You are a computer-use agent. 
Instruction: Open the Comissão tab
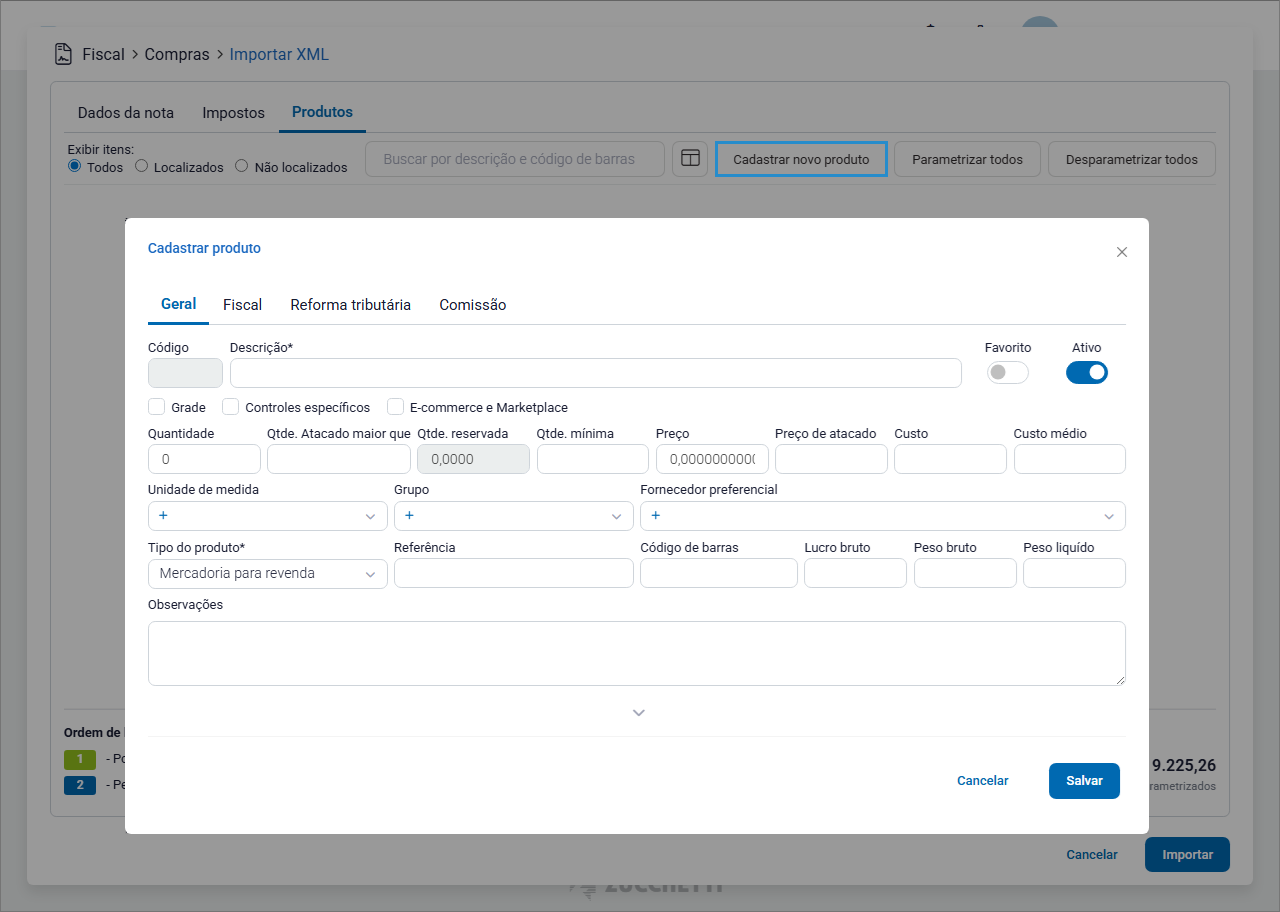[x=473, y=305]
